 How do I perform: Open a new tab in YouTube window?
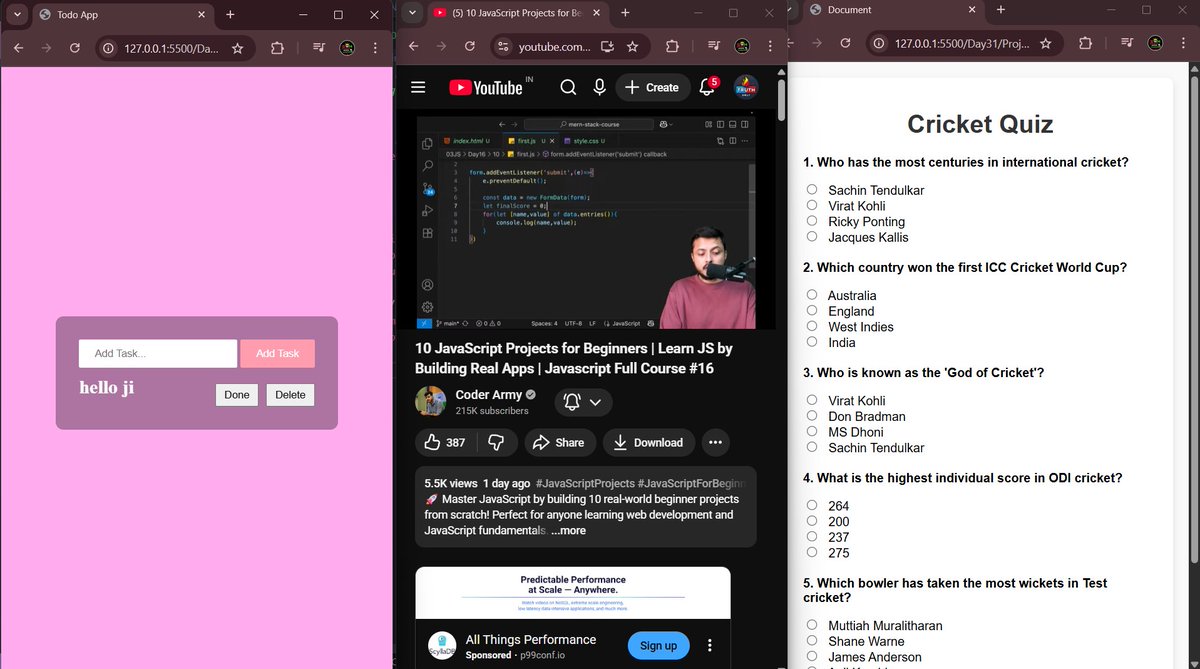pyautogui.click(x=625, y=13)
